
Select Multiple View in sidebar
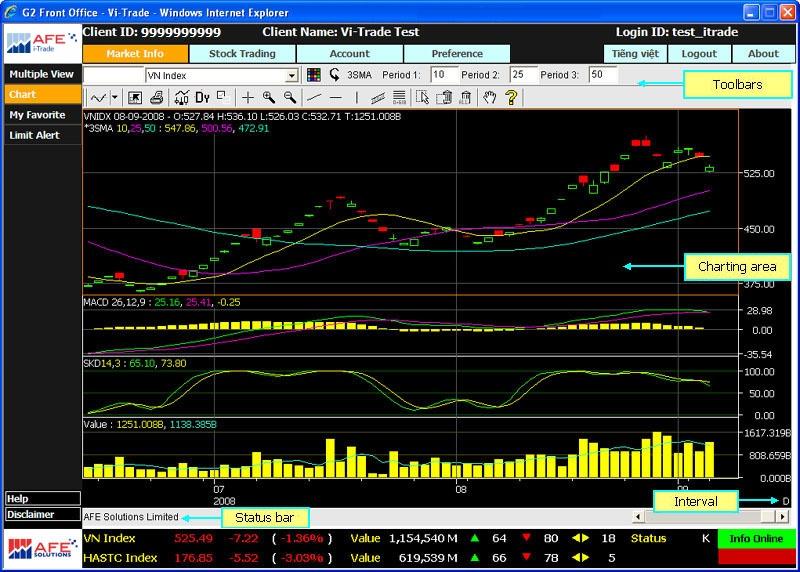pos(42,74)
